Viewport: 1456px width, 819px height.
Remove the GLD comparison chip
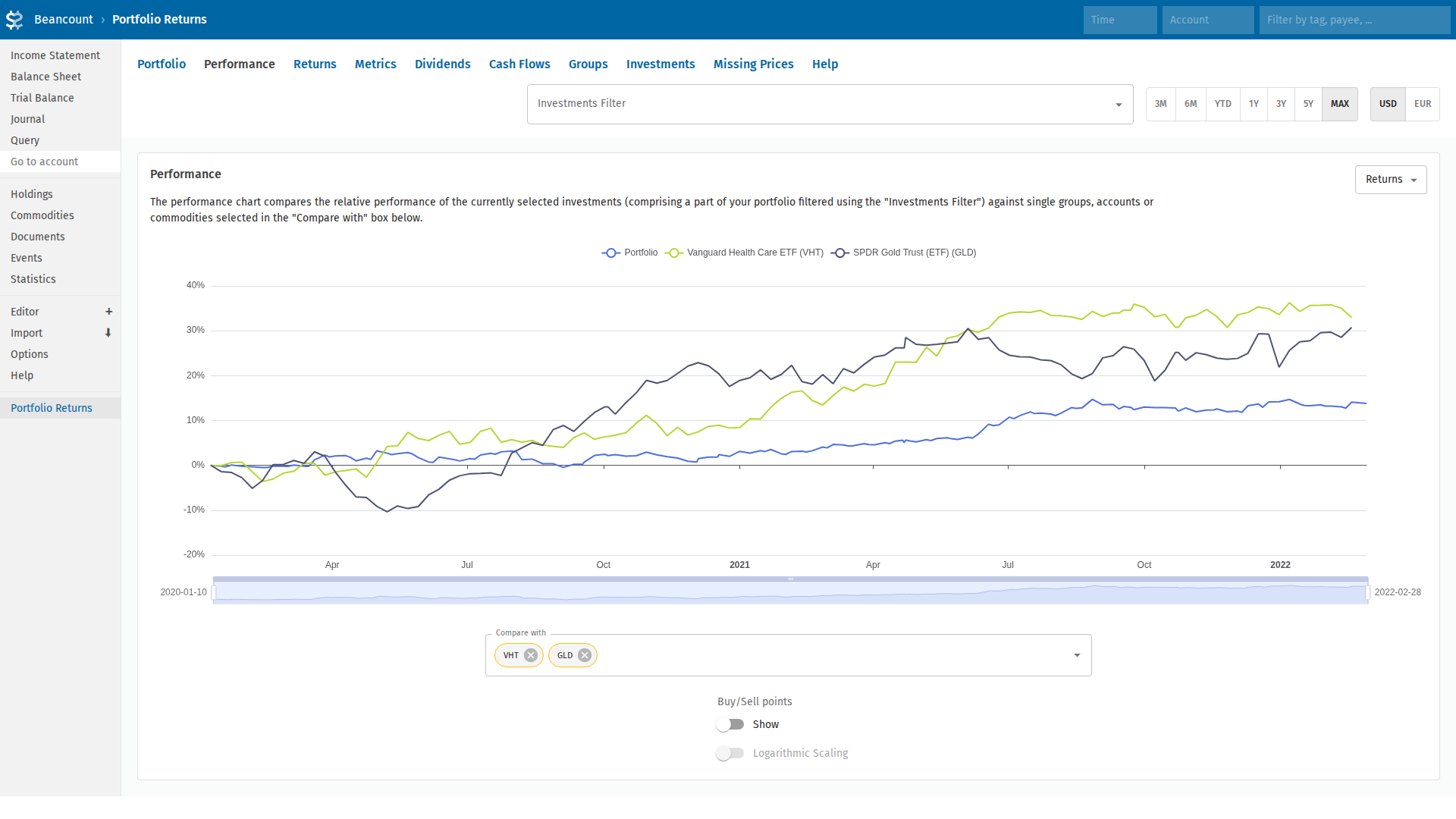tap(585, 655)
